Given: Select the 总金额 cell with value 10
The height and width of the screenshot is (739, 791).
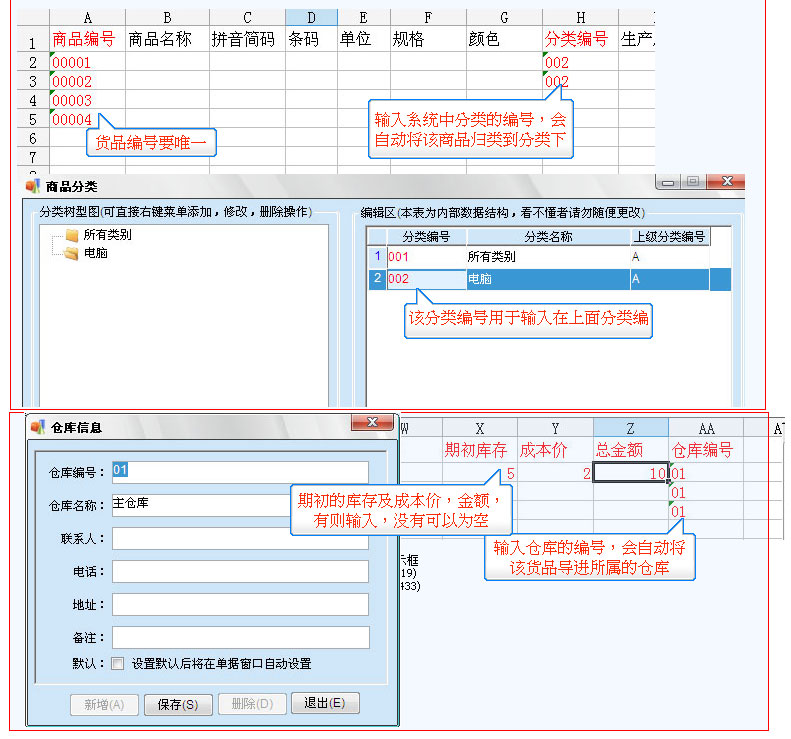Looking at the screenshot, I should [x=630, y=473].
